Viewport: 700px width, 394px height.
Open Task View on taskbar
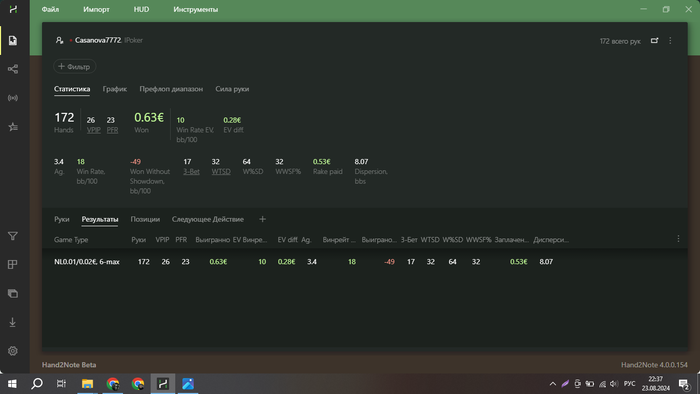click(x=61, y=384)
